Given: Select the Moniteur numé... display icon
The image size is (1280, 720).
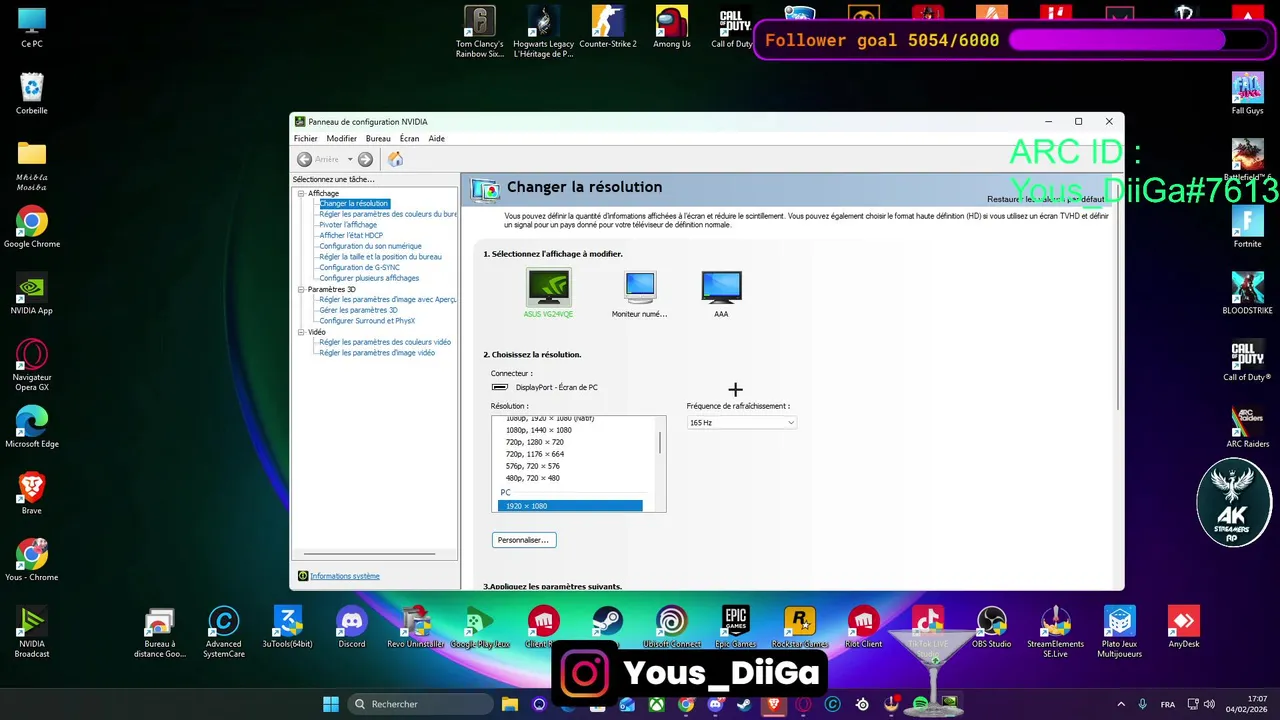Looking at the screenshot, I should pos(640,287).
